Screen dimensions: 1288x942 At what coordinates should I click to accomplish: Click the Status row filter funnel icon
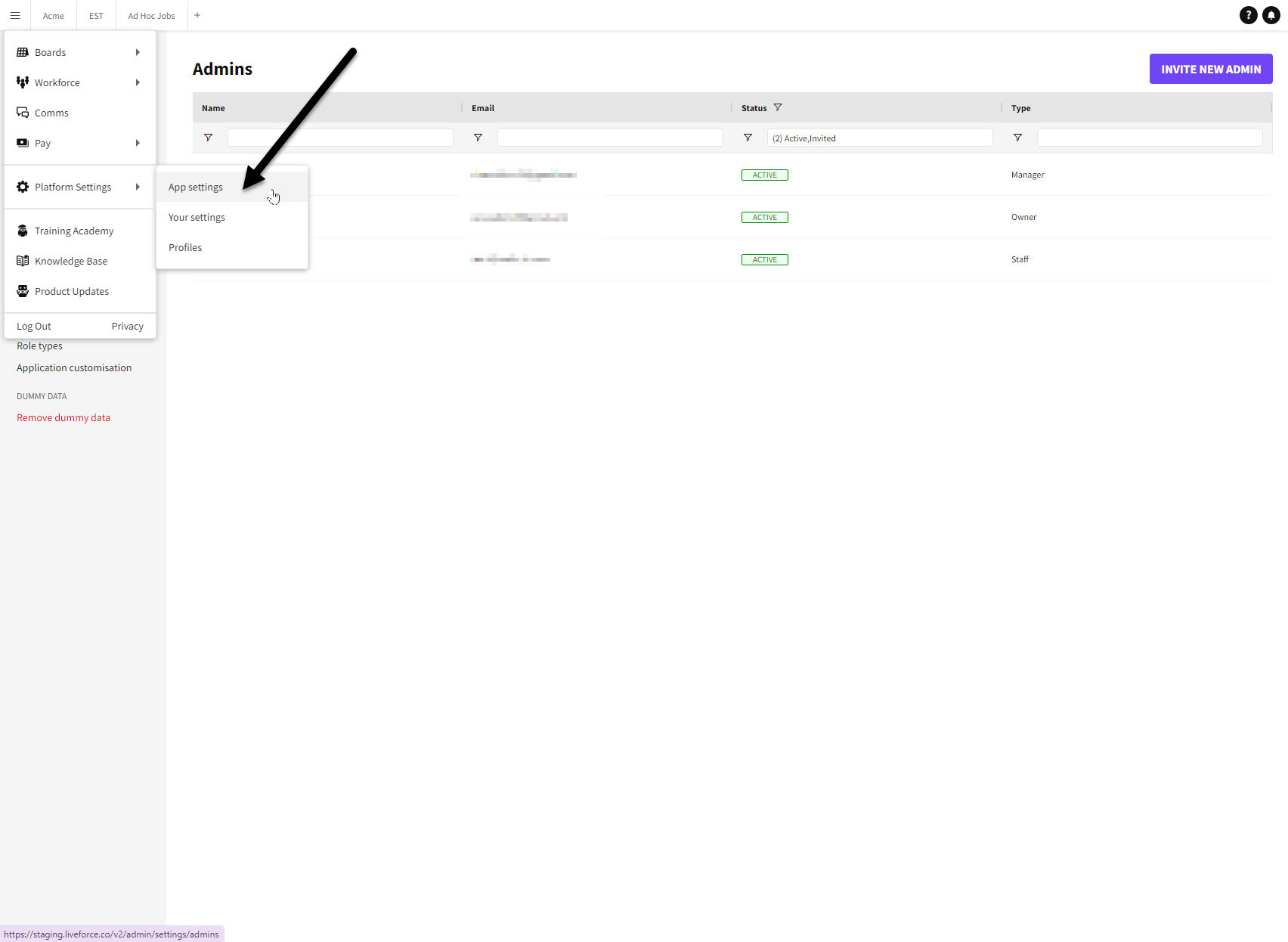[748, 138]
